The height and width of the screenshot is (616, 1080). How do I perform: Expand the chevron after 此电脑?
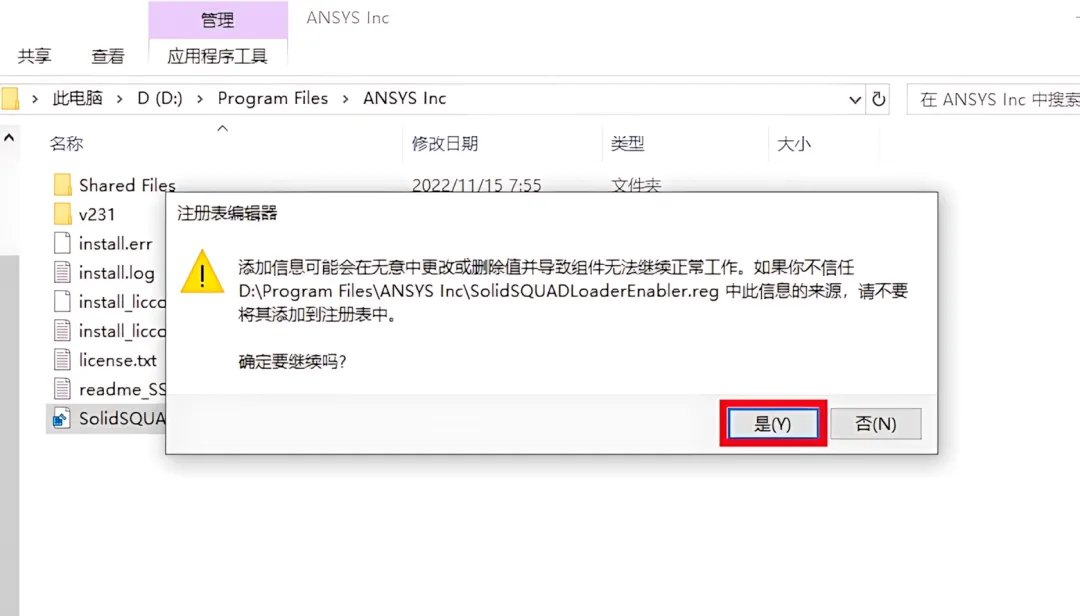click(120, 99)
